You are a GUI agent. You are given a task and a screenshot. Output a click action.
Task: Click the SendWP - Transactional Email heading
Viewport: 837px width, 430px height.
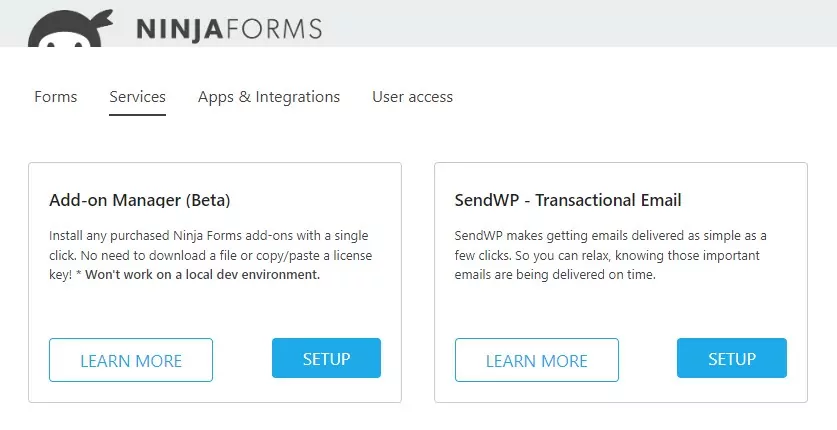click(x=567, y=200)
